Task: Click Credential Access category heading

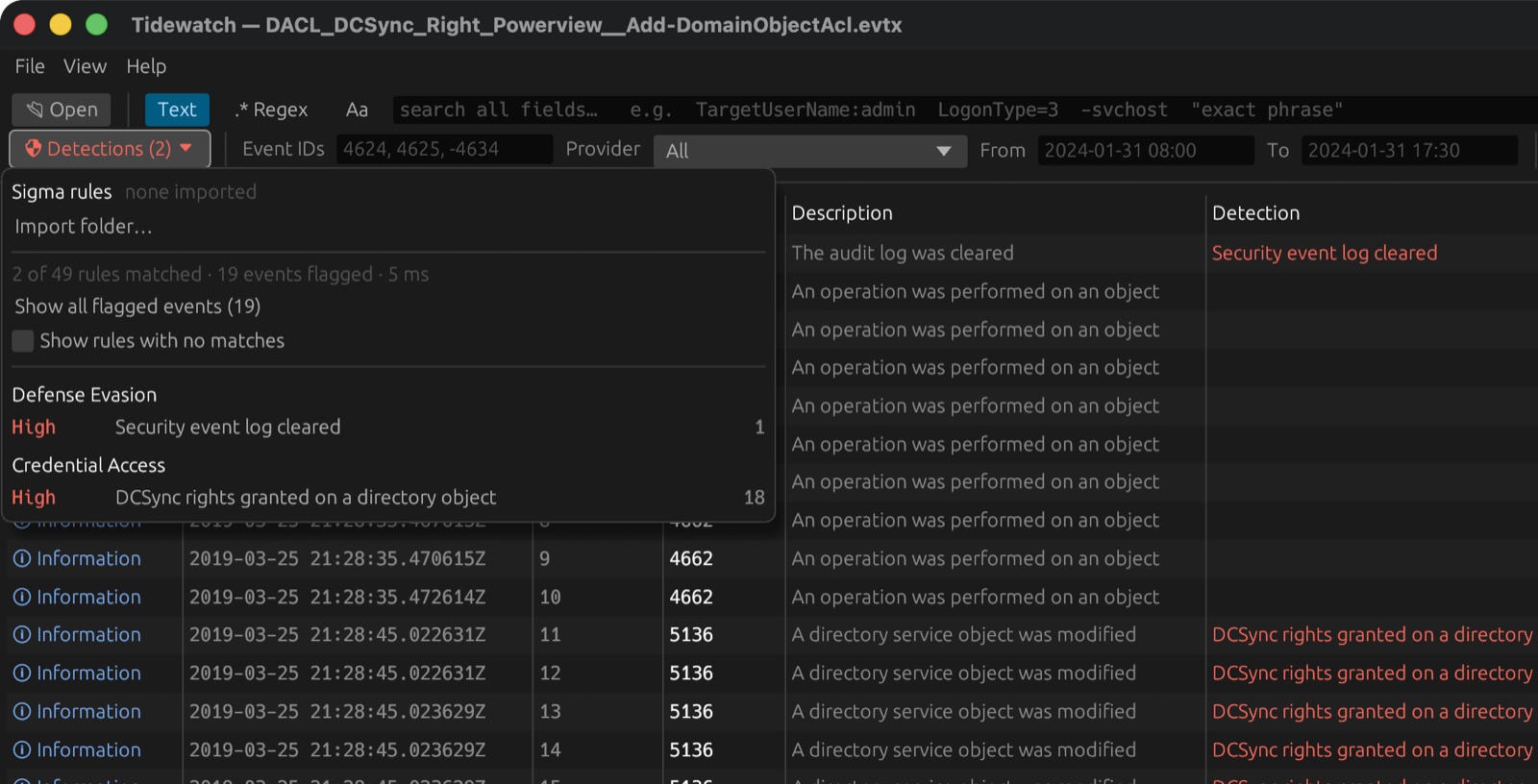Action: pos(88,465)
